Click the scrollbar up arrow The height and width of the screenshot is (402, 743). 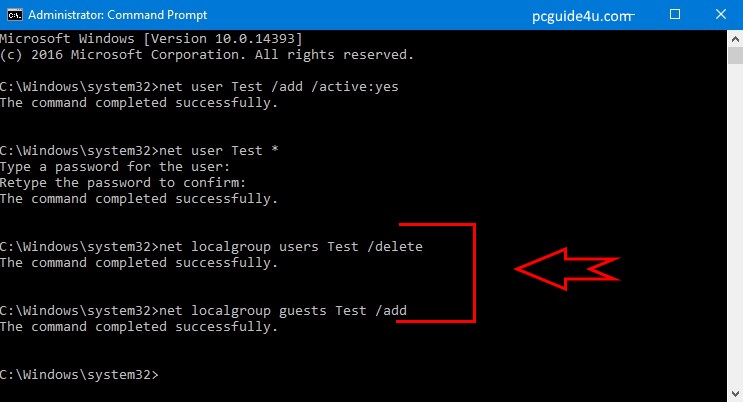[x=734, y=38]
